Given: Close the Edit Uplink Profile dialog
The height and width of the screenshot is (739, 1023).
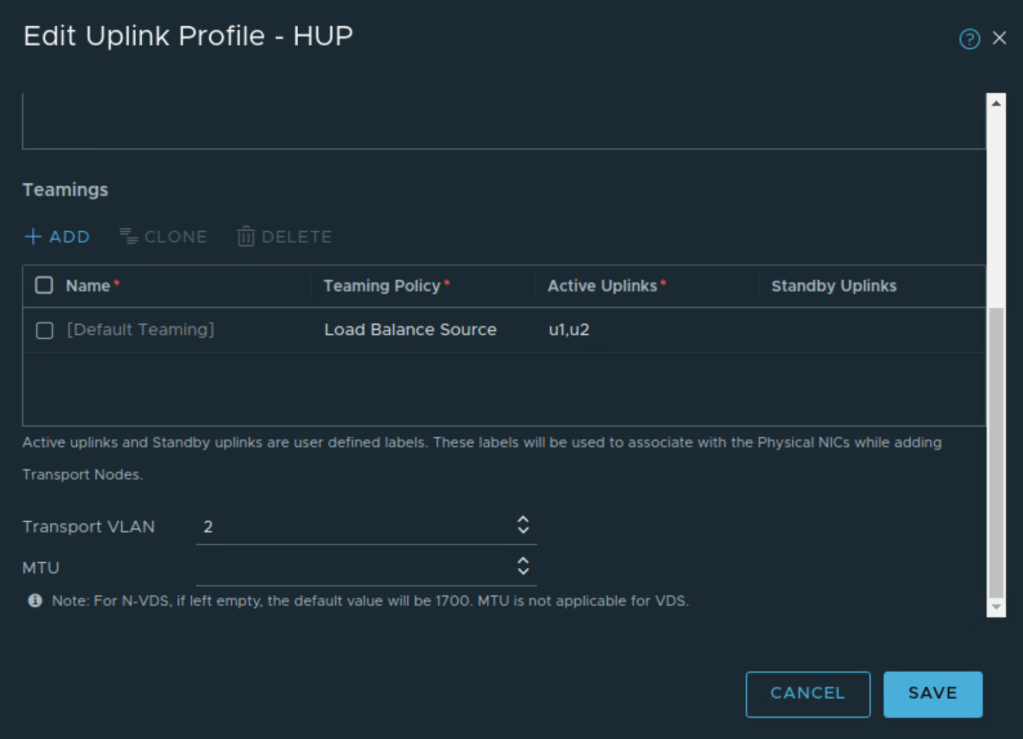Looking at the screenshot, I should coord(999,39).
